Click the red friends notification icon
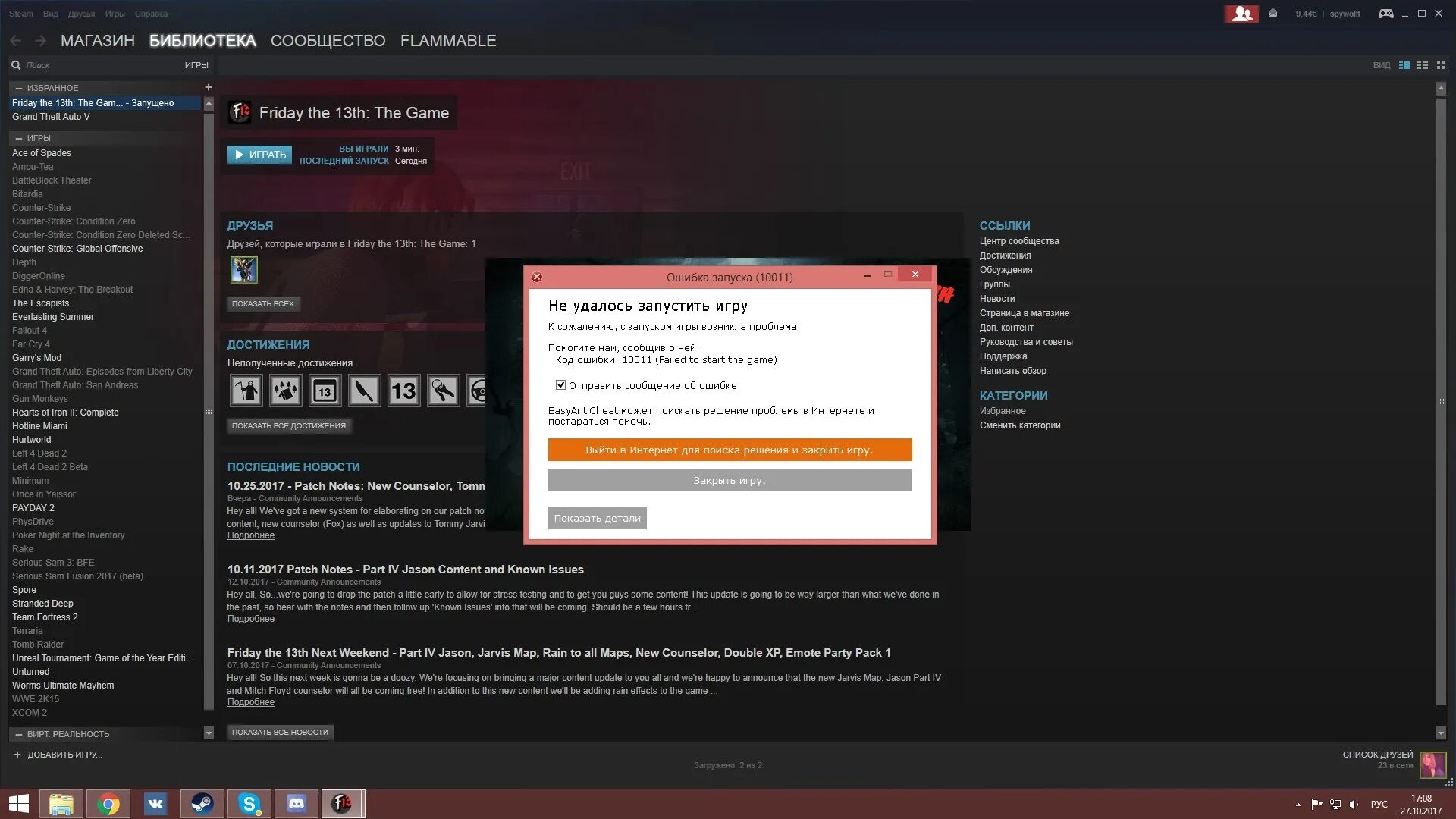Screen dimensions: 1456x819 [1241, 14]
